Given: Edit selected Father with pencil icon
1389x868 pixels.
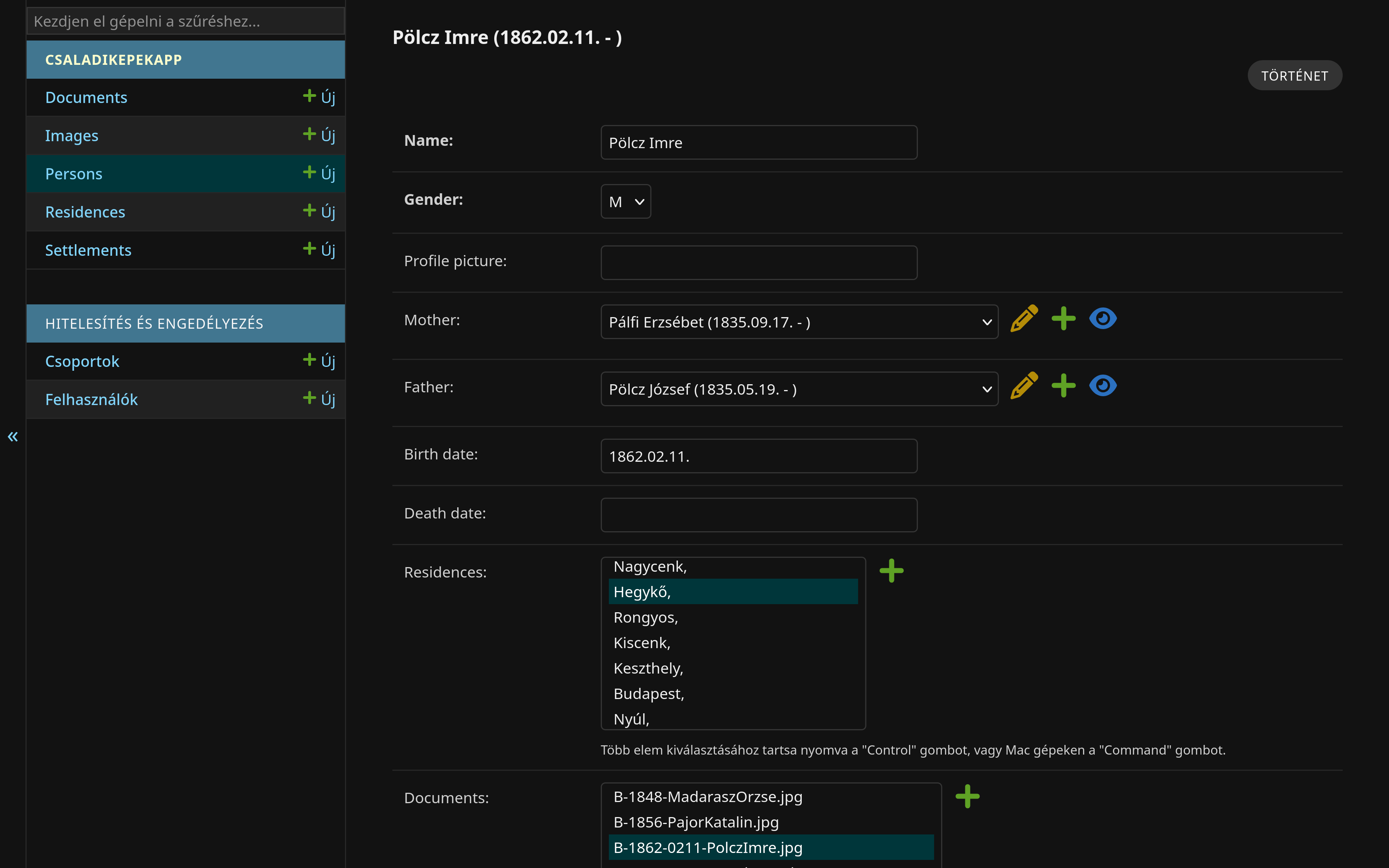Looking at the screenshot, I should pos(1024,386).
